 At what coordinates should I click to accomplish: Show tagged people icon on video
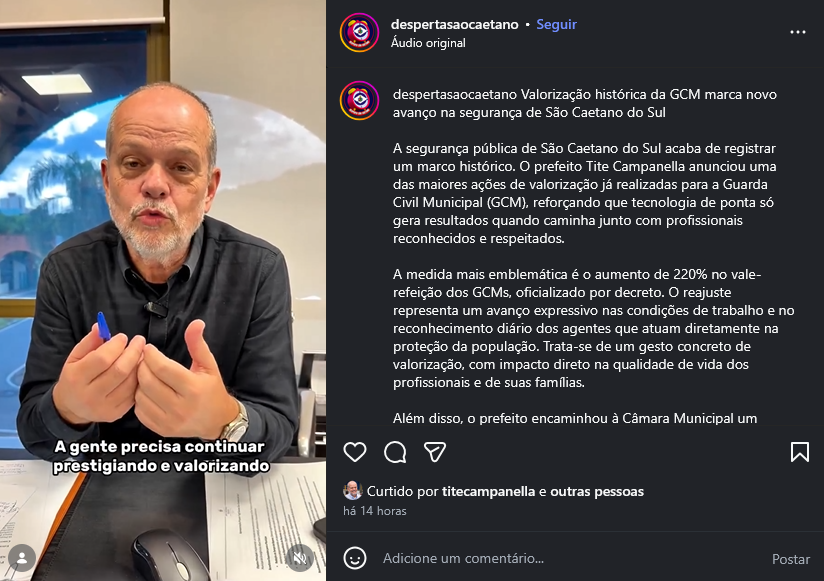click(22, 558)
